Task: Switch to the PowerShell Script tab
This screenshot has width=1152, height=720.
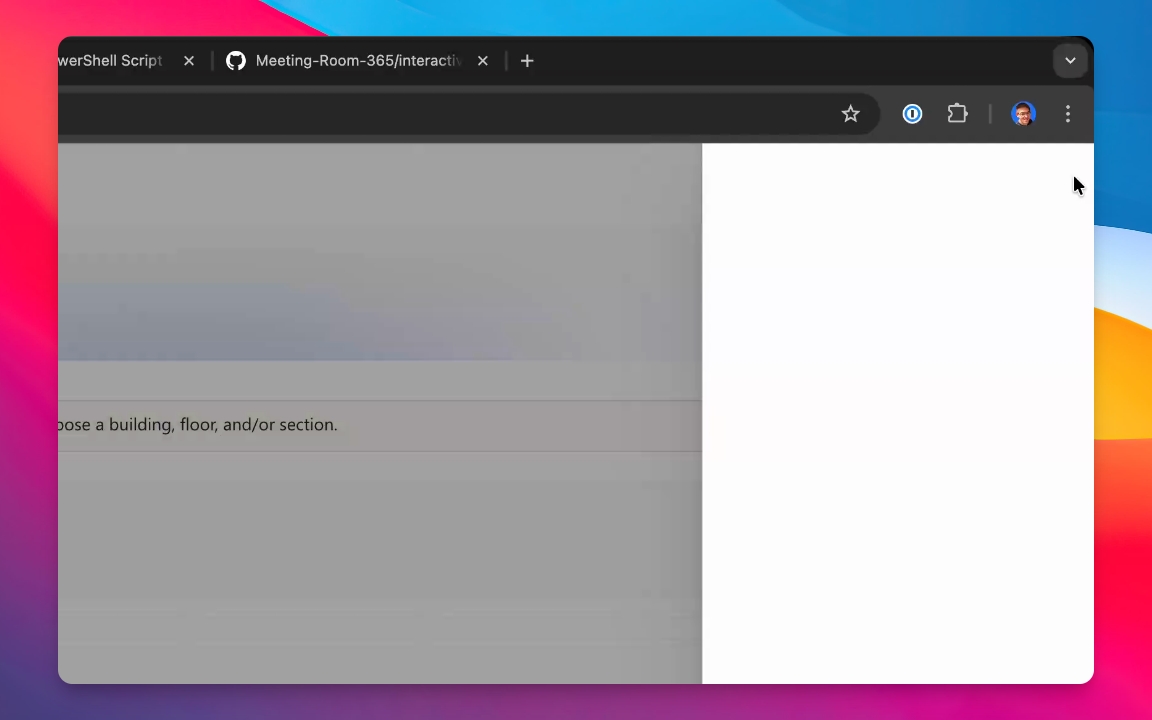Action: [110, 61]
